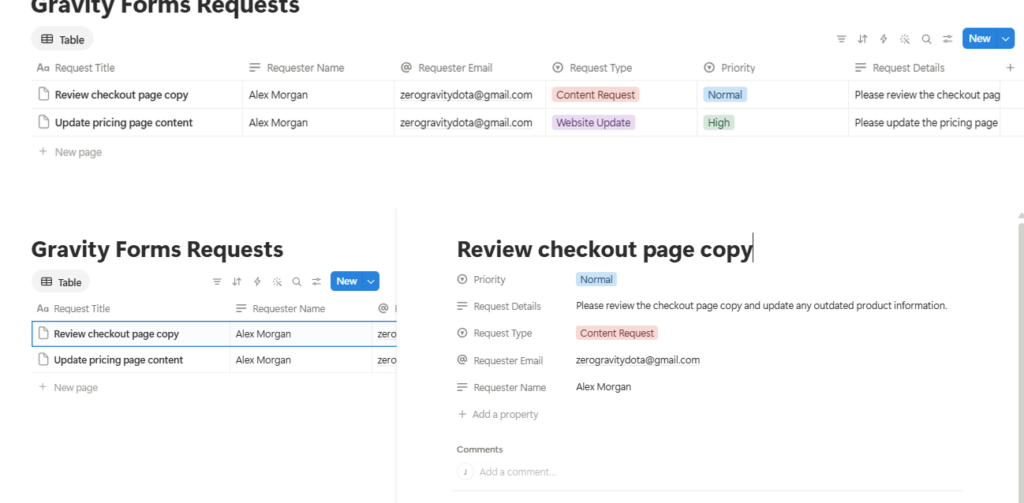Select the Table view tab in the upper database
This screenshot has height=503, width=1024.
coord(62,39)
